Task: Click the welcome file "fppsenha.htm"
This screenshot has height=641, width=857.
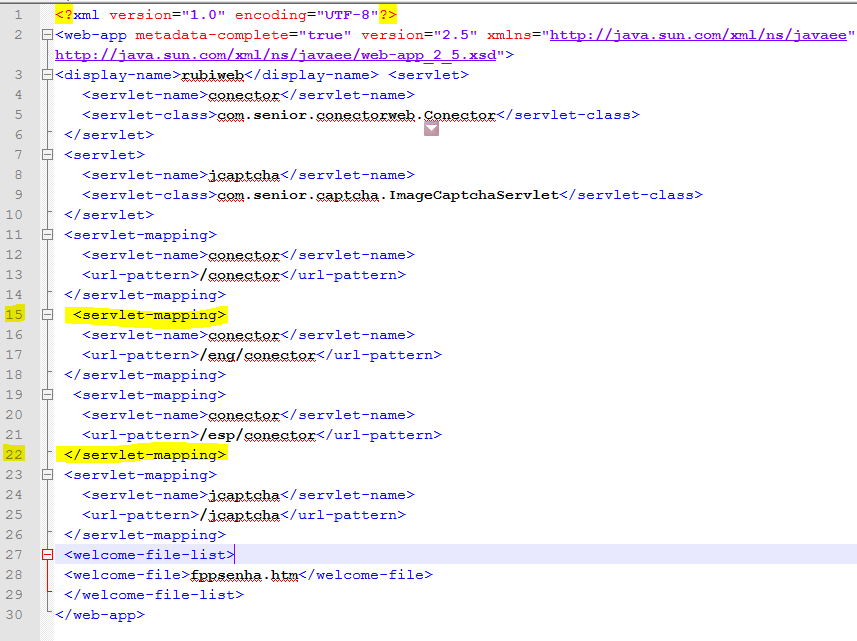Action: (244, 575)
